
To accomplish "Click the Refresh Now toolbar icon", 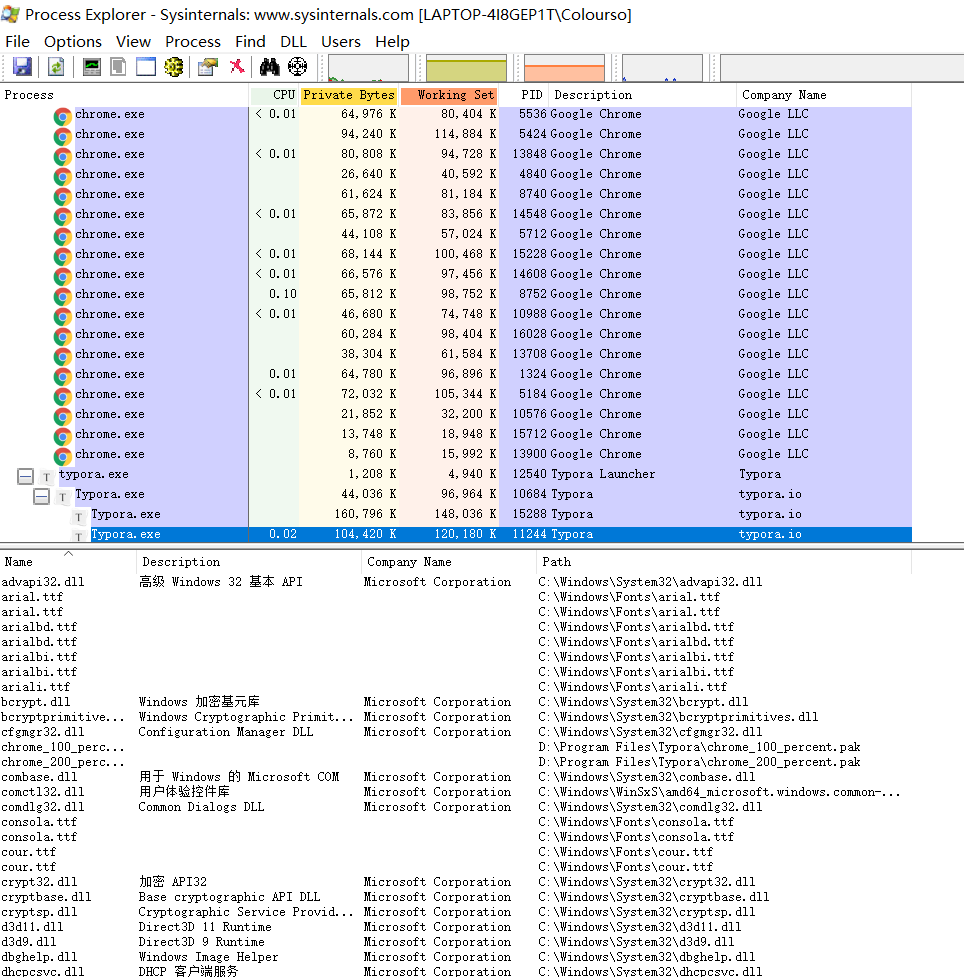I will click(x=56, y=67).
